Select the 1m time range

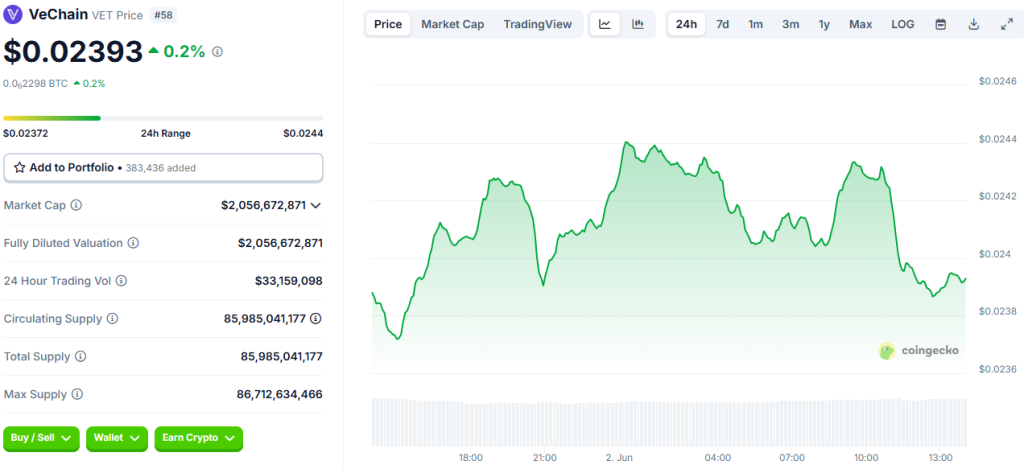coord(756,24)
